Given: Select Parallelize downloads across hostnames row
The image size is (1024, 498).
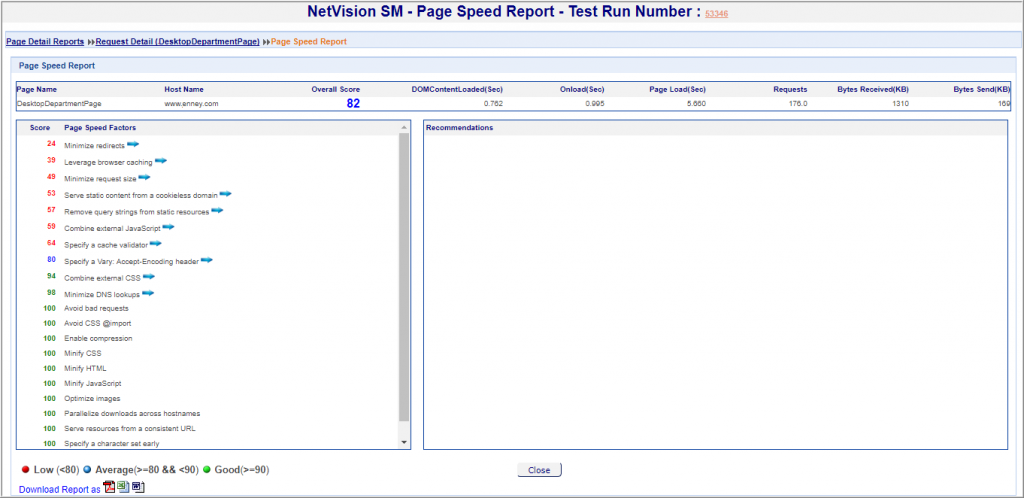Looking at the screenshot, I should pyautogui.click(x=132, y=414).
